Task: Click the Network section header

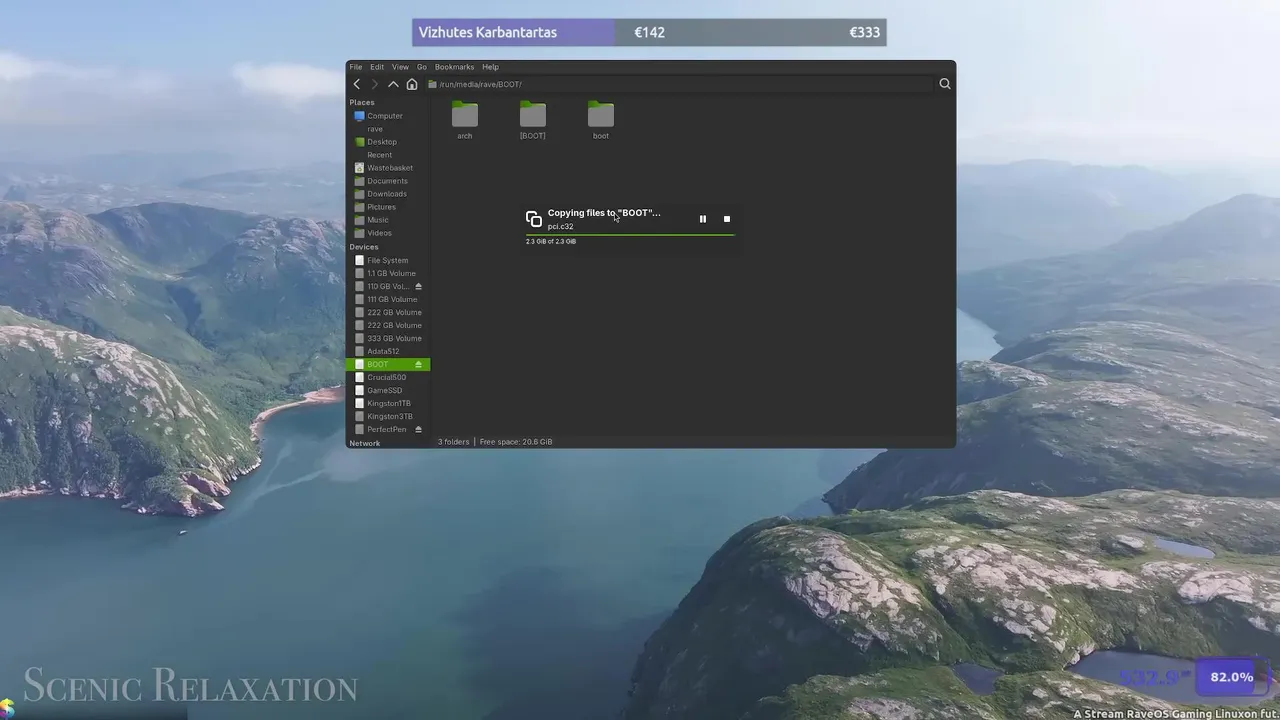Action: pos(365,443)
